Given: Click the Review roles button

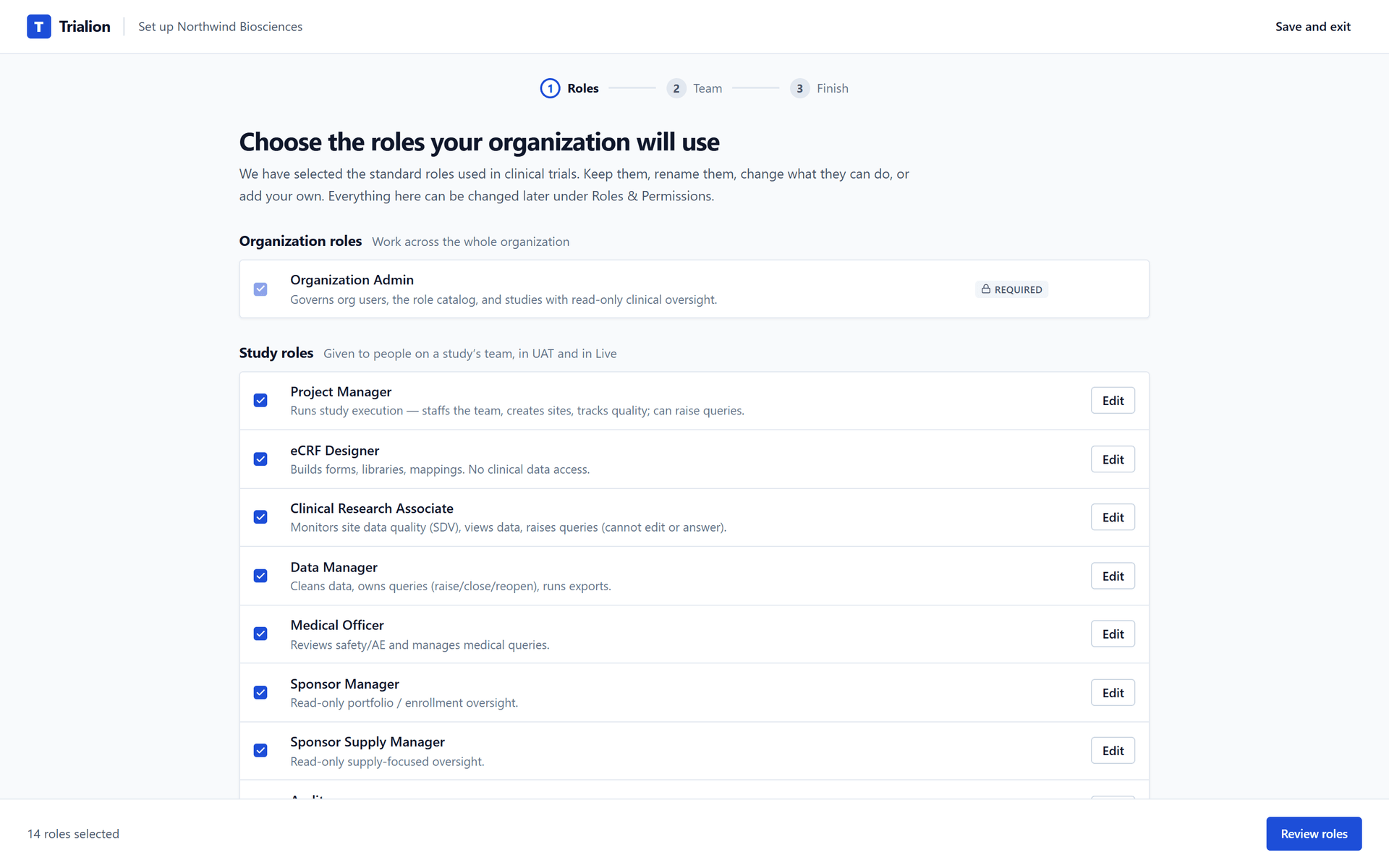Looking at the screenshot, I should pos(1314,834).
